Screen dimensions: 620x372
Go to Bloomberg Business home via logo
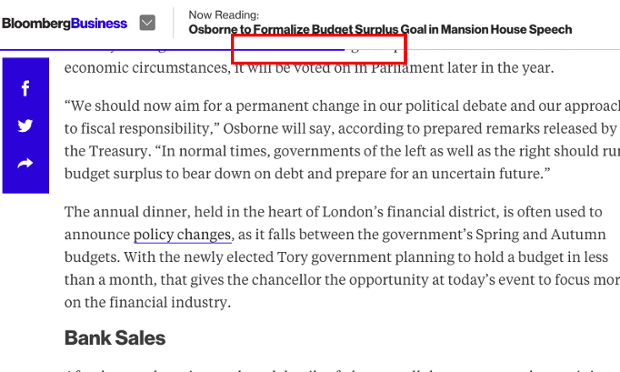click(64, 23)
